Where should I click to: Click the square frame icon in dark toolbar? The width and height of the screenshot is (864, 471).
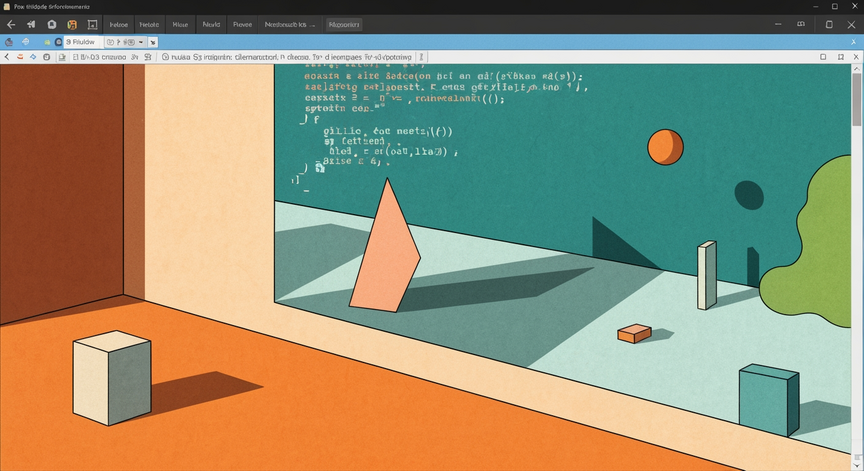point(92,24)
